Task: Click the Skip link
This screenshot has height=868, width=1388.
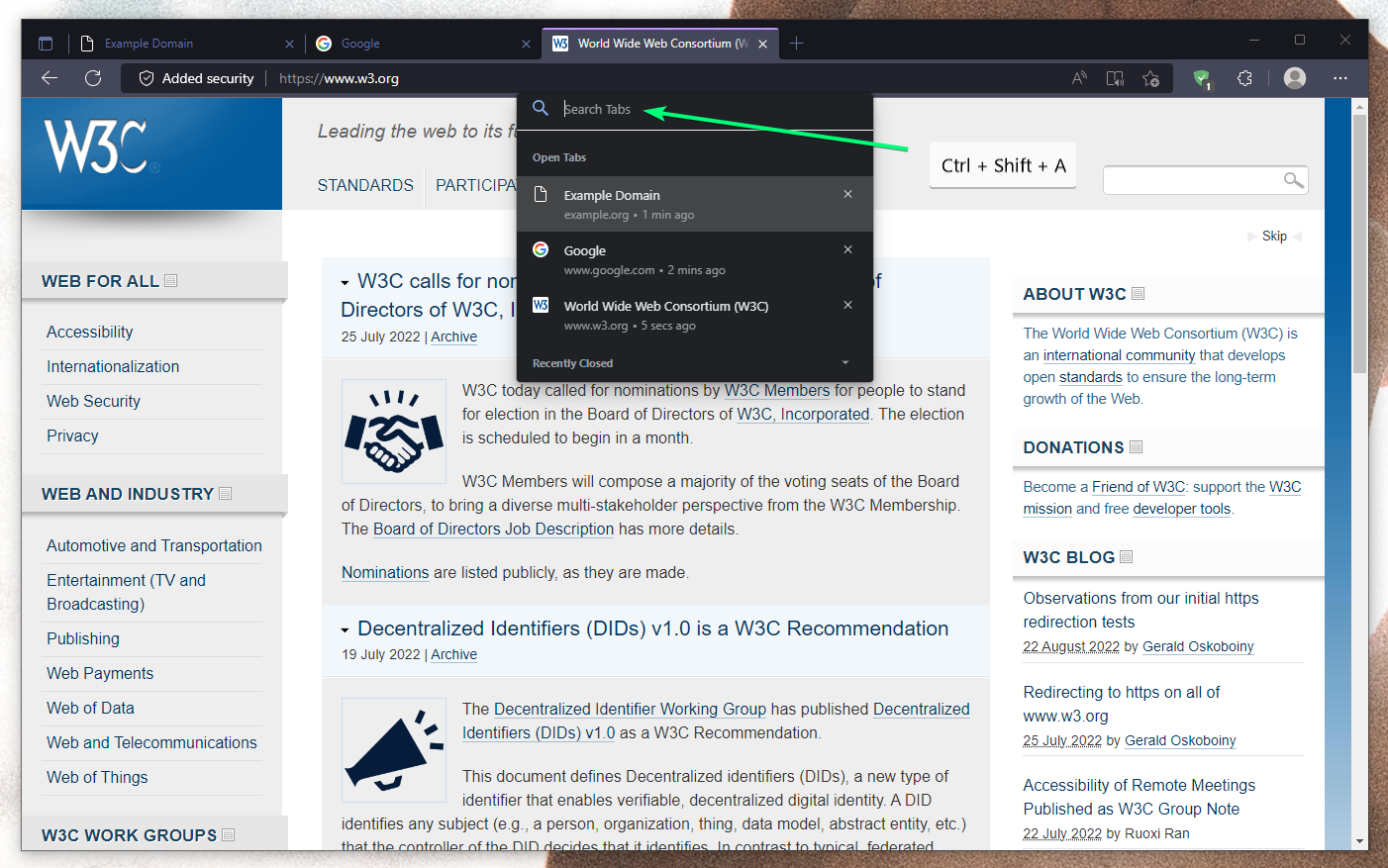Action: [1274, 236]
